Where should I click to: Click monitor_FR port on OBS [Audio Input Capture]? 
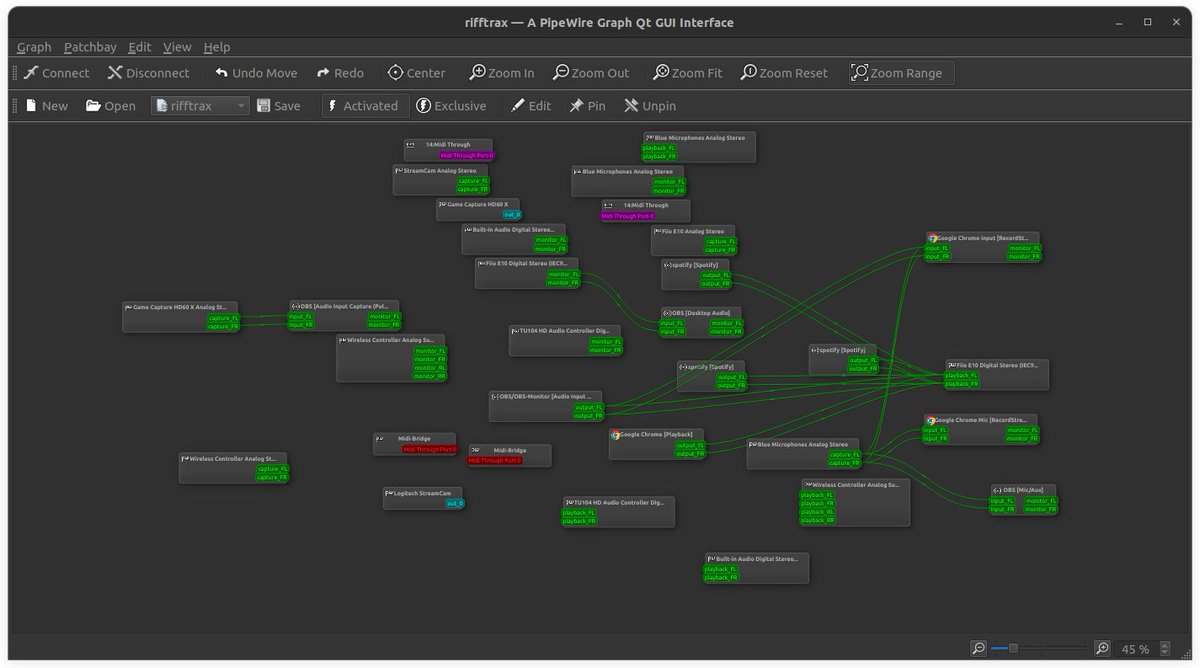click(x=384, y=325)
